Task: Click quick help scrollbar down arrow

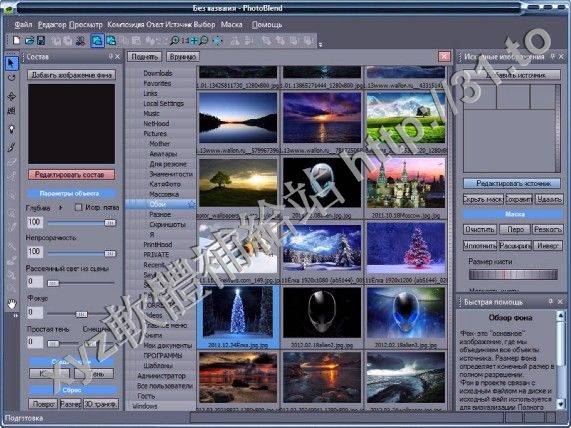Action: (560, 403)
